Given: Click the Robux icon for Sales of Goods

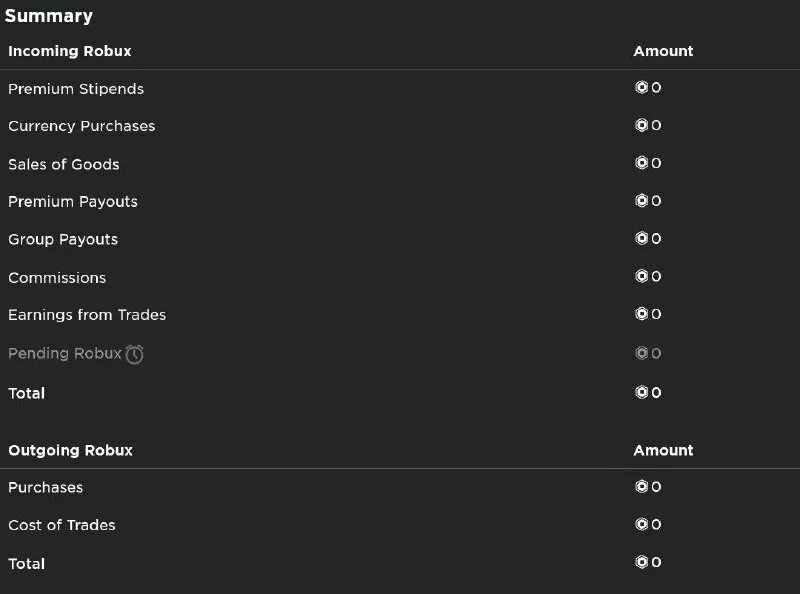Looking at the screenshot, I should tap(641, 163).
